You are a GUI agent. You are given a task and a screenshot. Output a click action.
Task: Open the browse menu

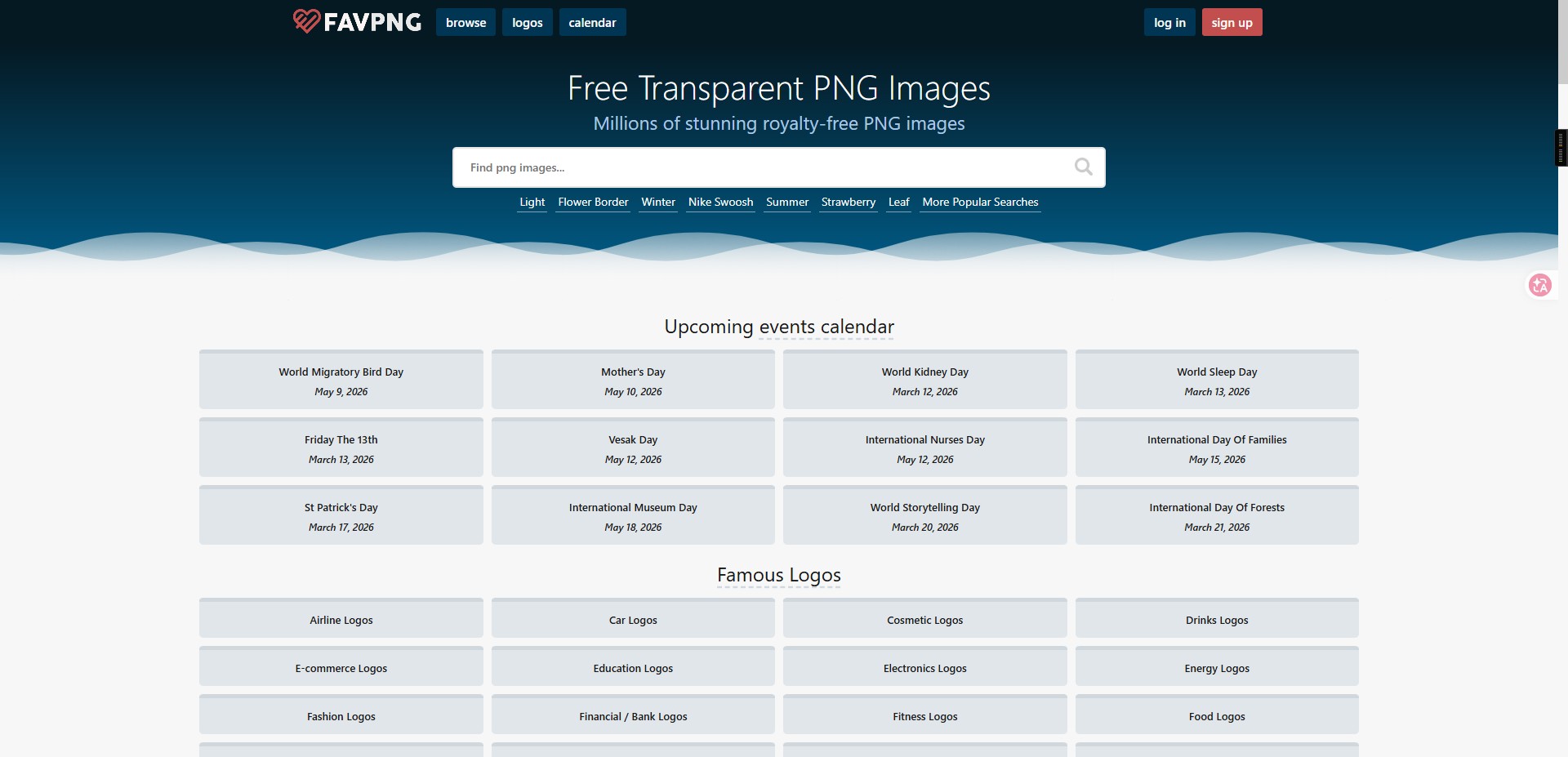click(465, 23)
